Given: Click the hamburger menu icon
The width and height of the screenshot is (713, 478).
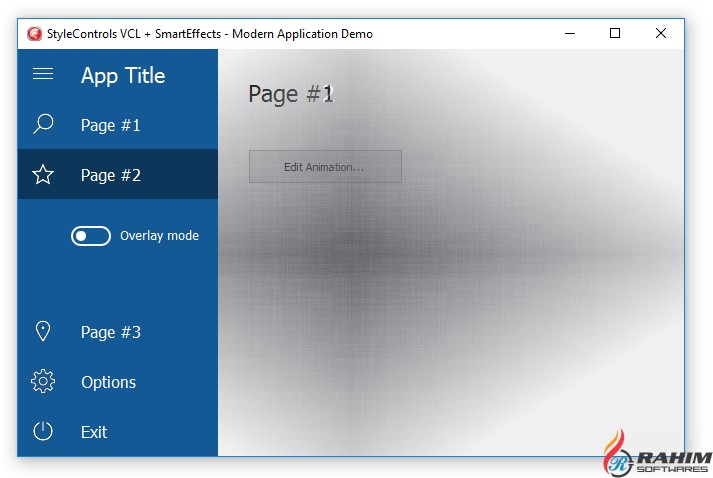Looking at the screenshot, I should click(43, 75).
